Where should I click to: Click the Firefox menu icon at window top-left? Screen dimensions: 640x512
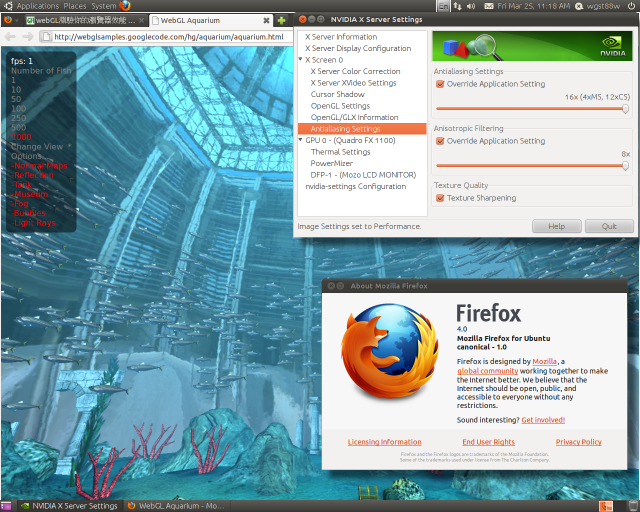click(8, 20)
